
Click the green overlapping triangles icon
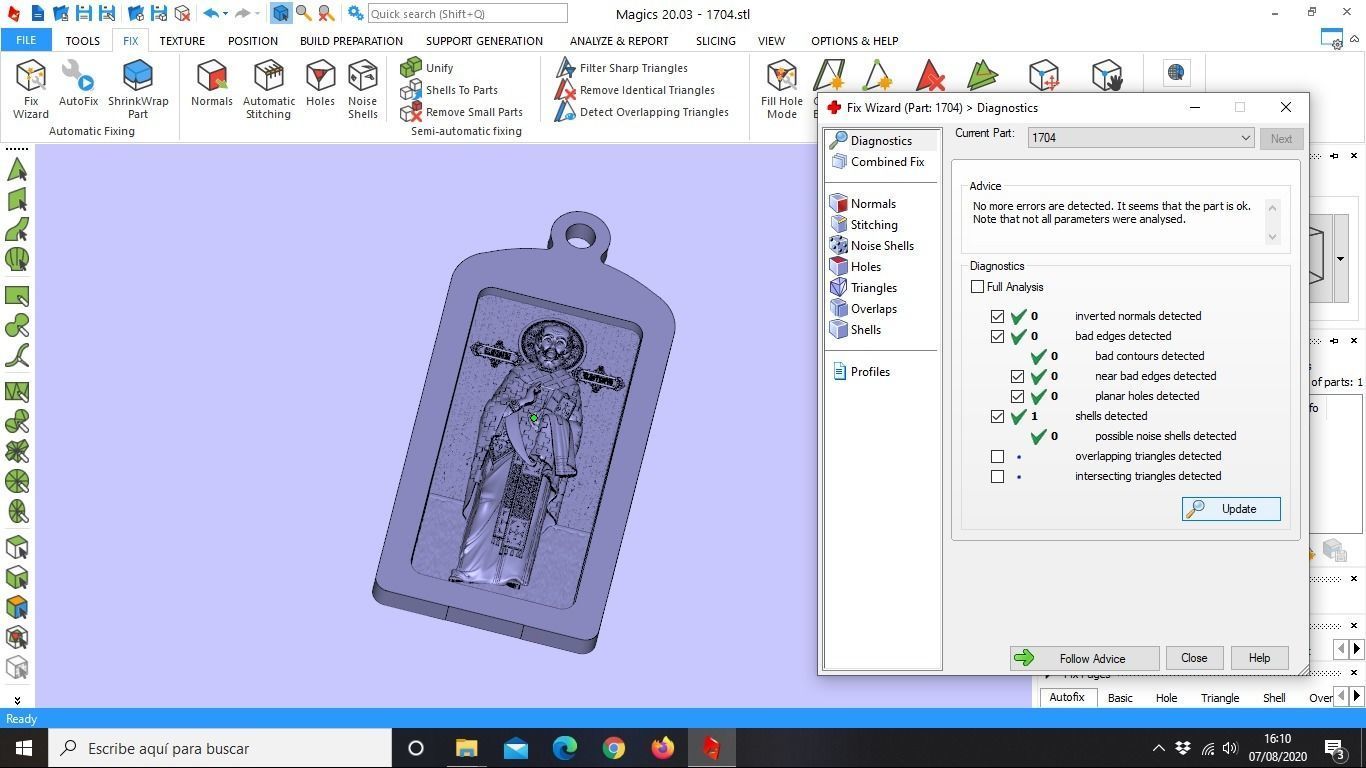982,76
